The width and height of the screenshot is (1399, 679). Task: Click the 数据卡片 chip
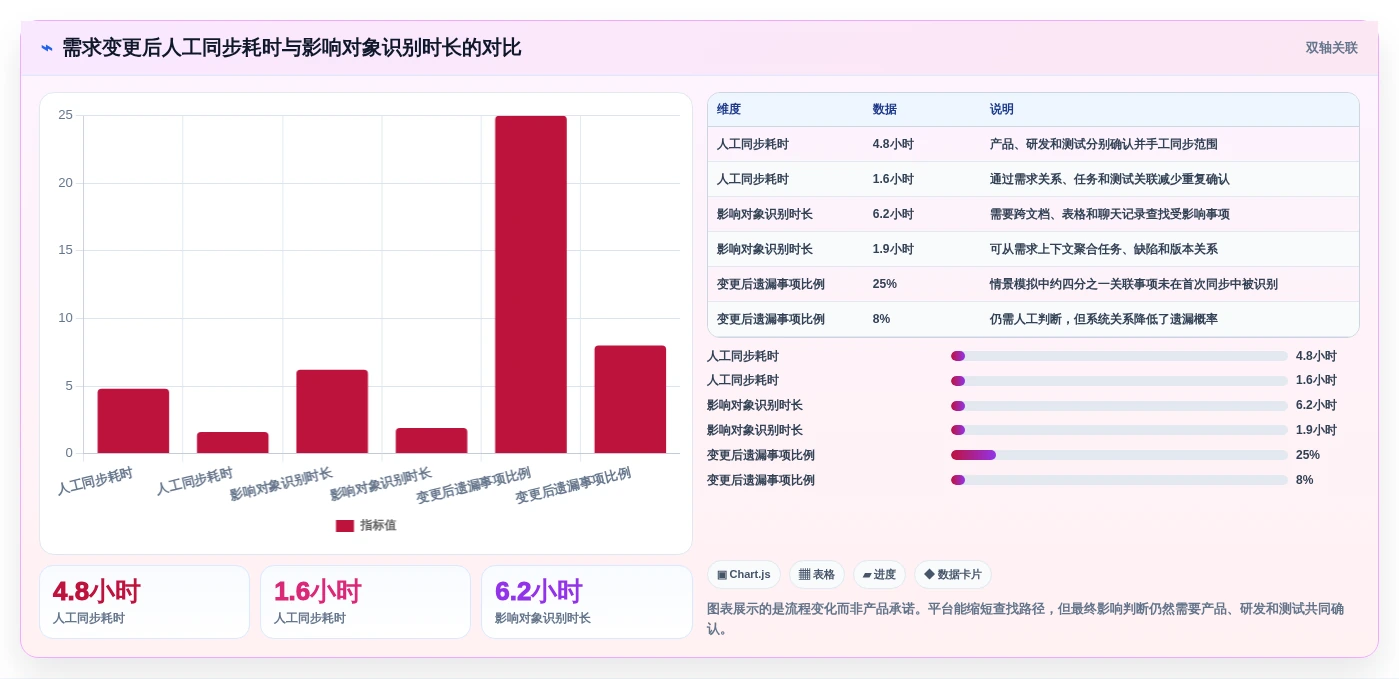952,575
